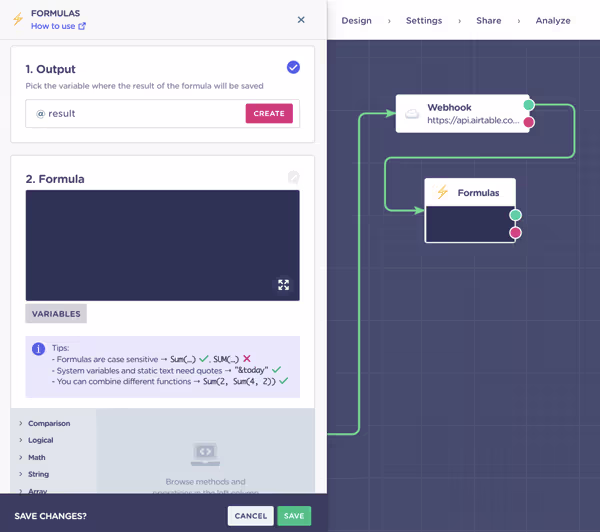Select the Webhook block on canvas

pyautogui.click(x=463, y=114)
